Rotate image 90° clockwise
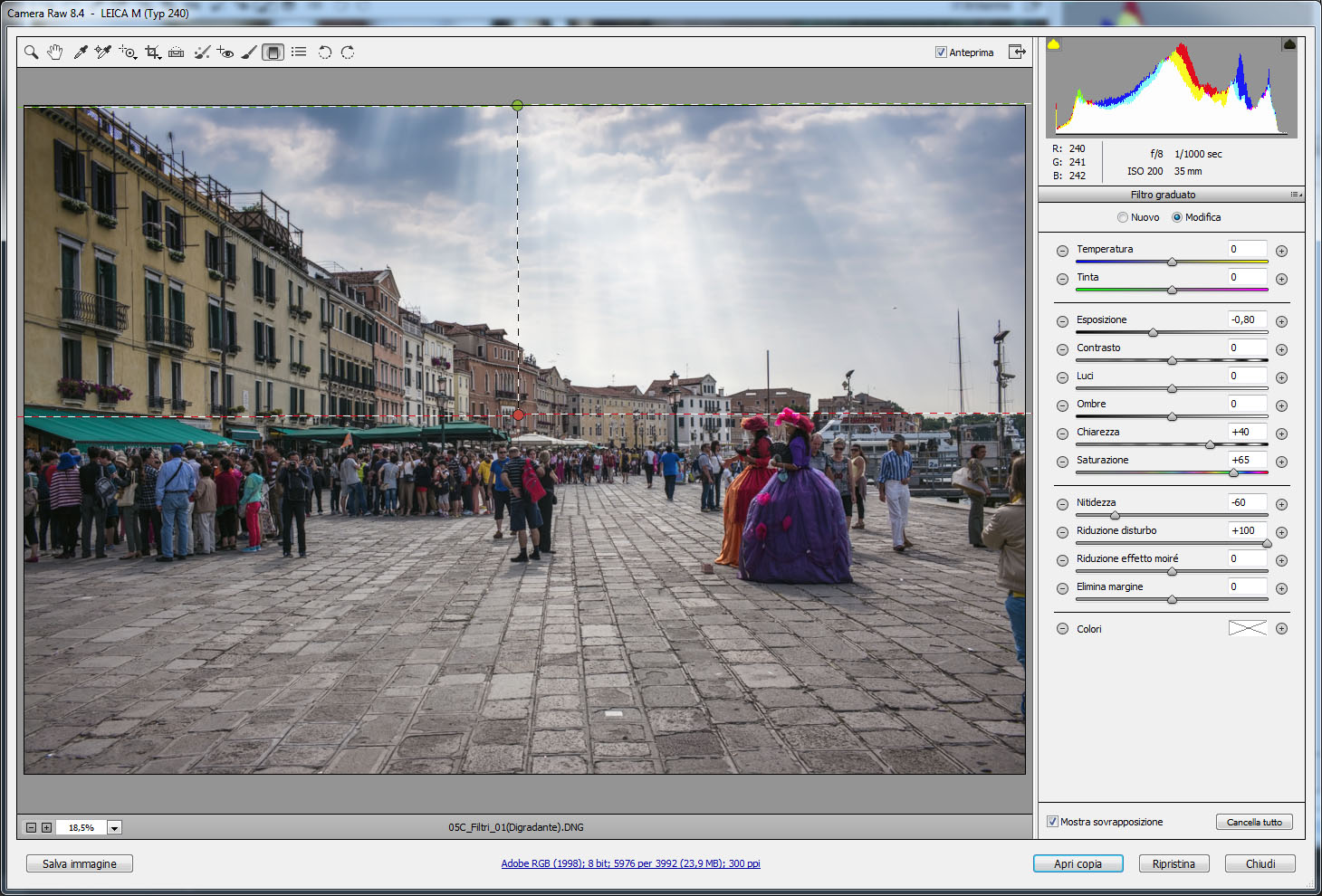 coord(348,52)
